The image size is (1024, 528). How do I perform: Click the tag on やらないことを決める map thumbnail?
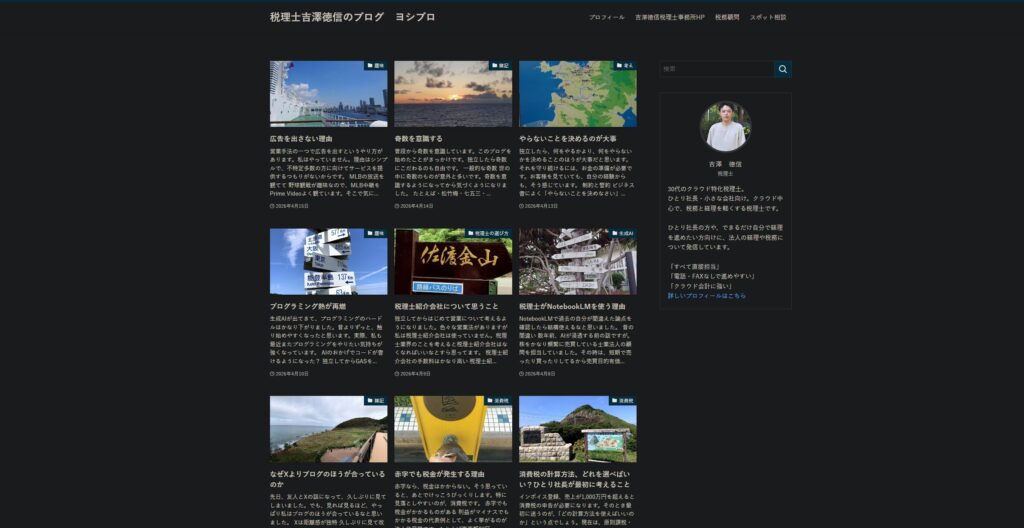tap(624, 66)
